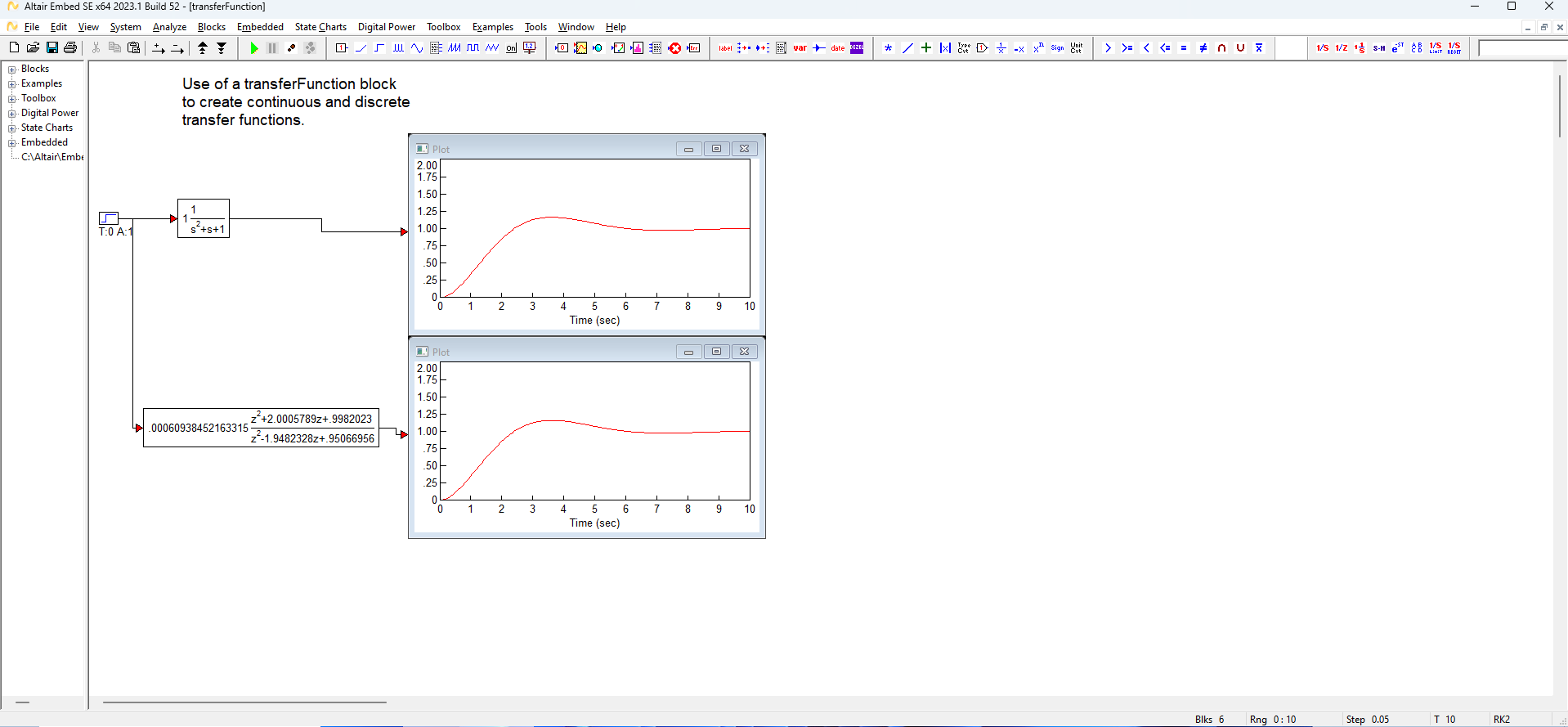Expand the Examples tree node
This screenshot has height=727, width=1568.
pyautogui.click(x=12, y=84)
